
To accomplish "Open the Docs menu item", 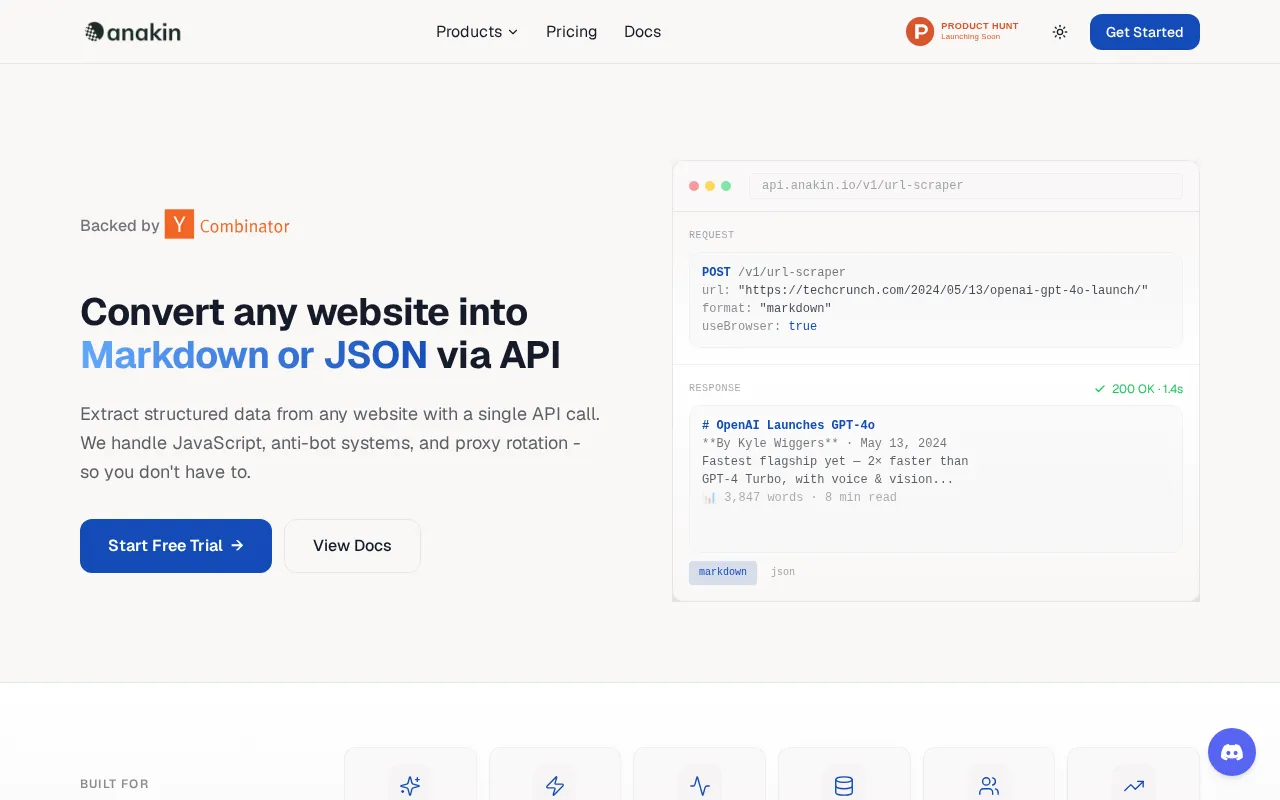I will coord(642,32).
